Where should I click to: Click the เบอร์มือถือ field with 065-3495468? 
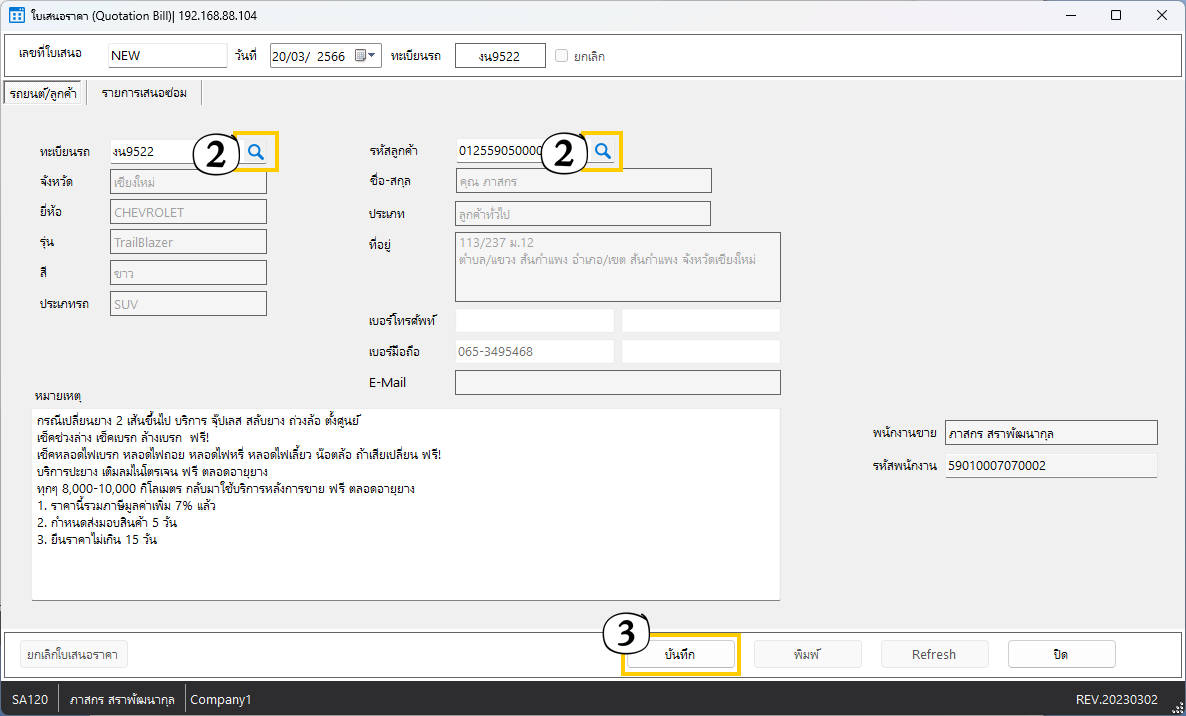click(x=534, y=352)
